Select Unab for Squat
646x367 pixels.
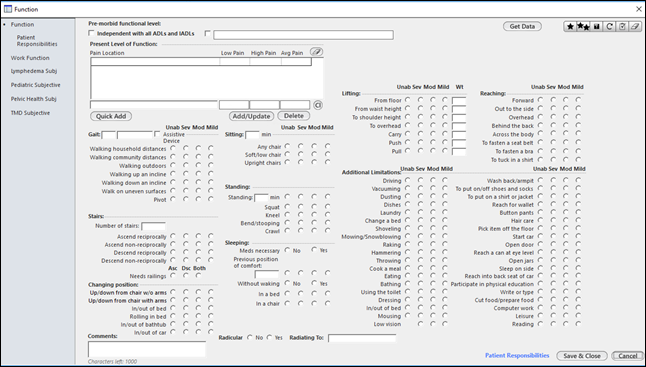coord(287,206)
